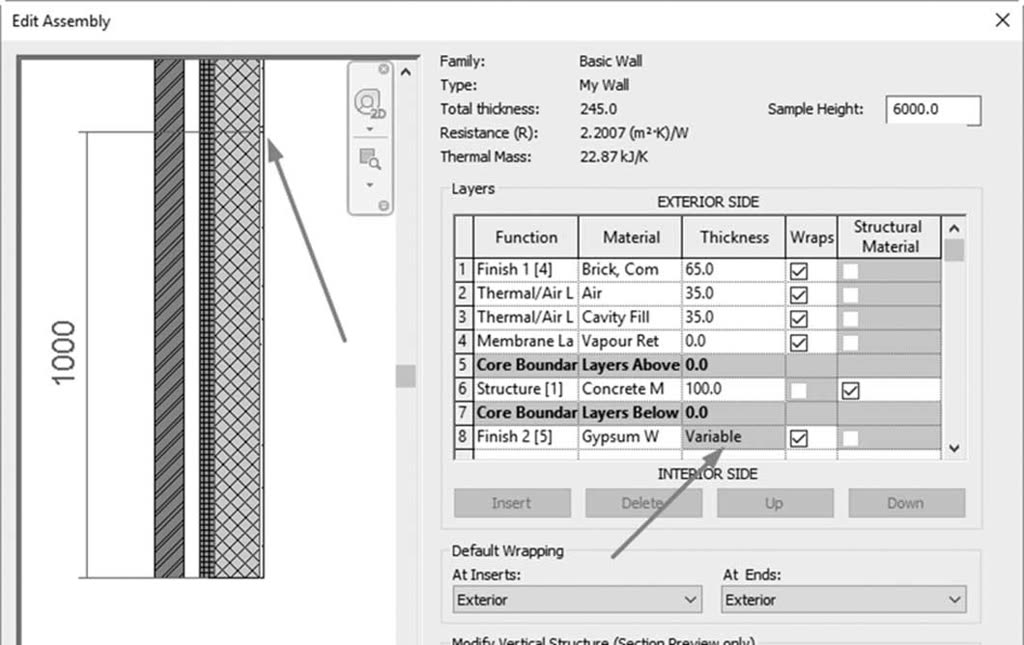Click the Insert layer button
The image size is (1024, 645).
pyautogui.click(x=512, y=503)
